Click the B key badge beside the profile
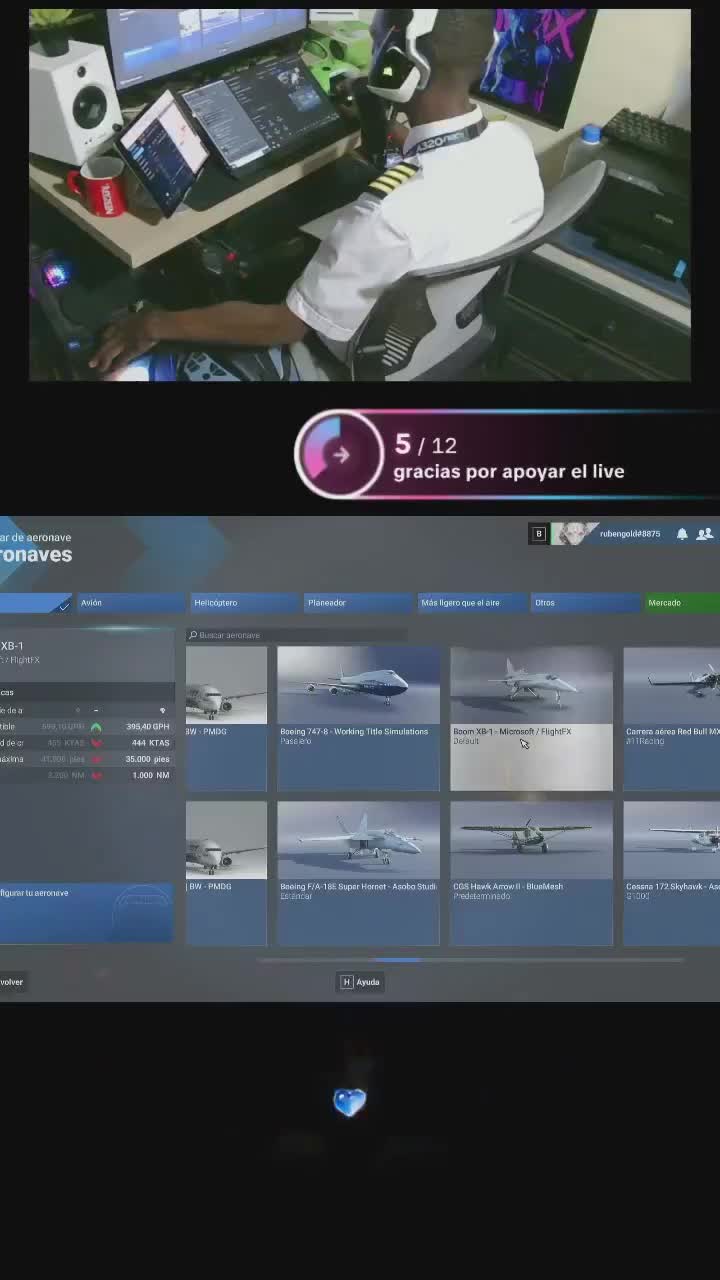Image resolution: width=720 pixels, height=1280 pixels. [x=538, y=534]
